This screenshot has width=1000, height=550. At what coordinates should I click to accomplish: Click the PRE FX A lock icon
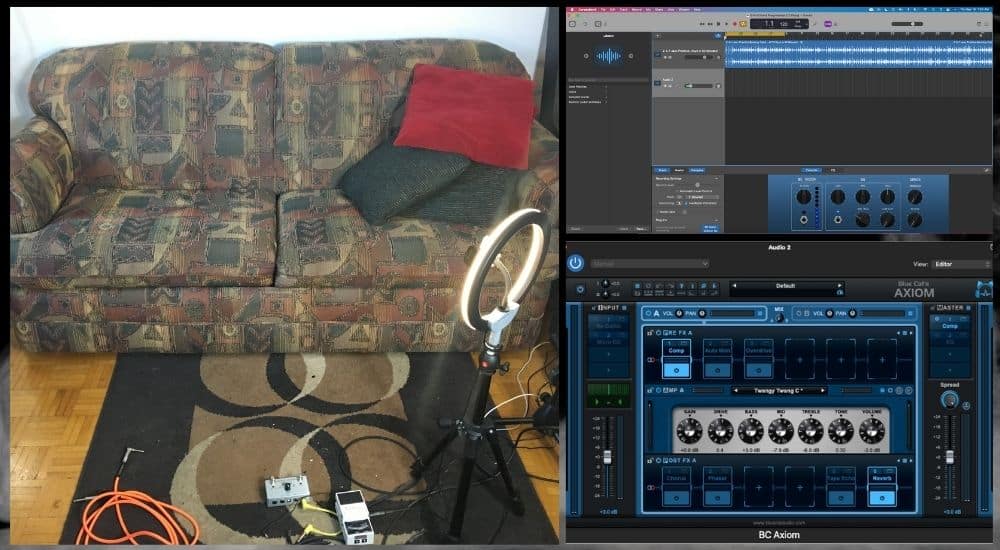pyautogui.click(x=651, y=333)
